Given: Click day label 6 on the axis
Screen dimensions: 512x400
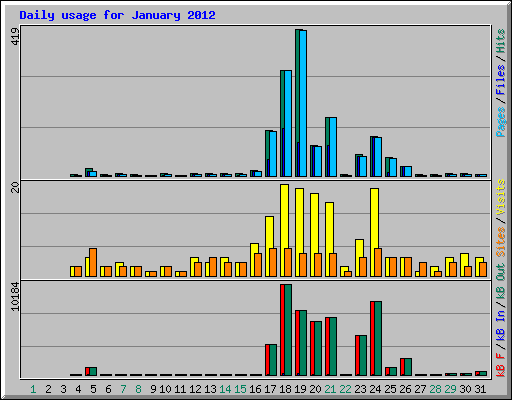Looking at the screenshot, I should [108, 389].
